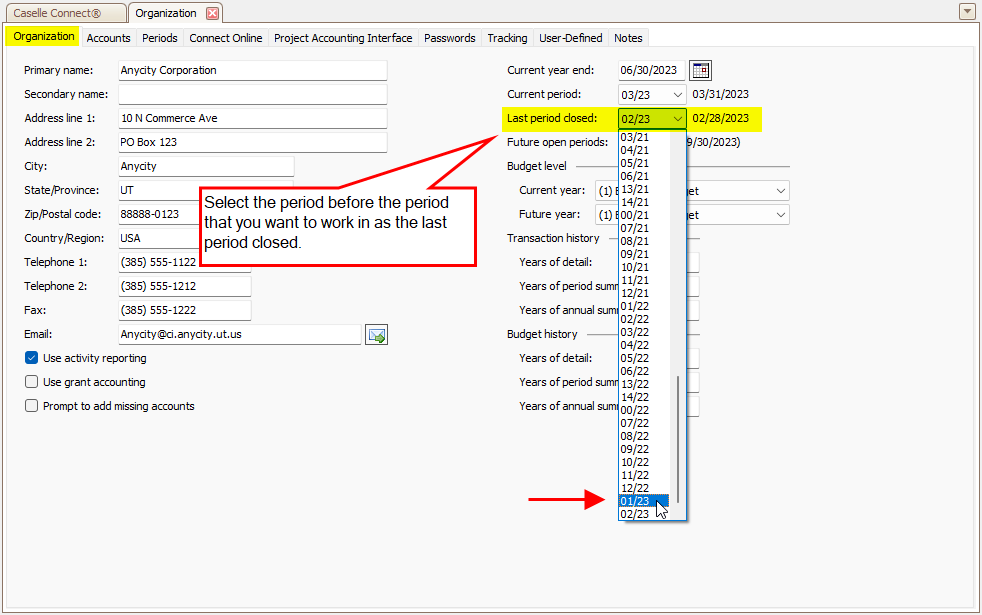Go to the Passwords tab

coord(449,38)
